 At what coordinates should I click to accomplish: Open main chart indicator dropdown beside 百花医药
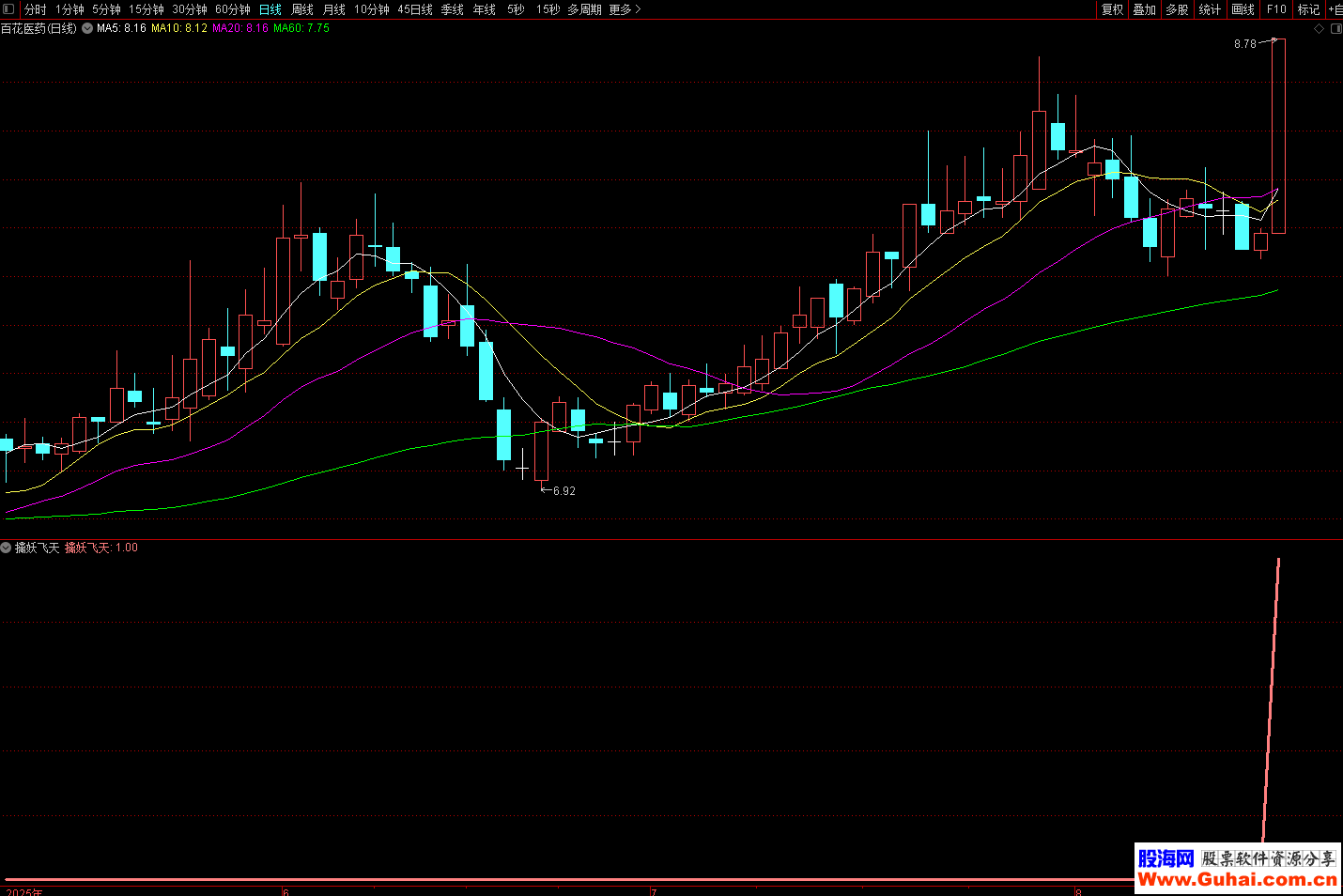(x=87, y=28)
